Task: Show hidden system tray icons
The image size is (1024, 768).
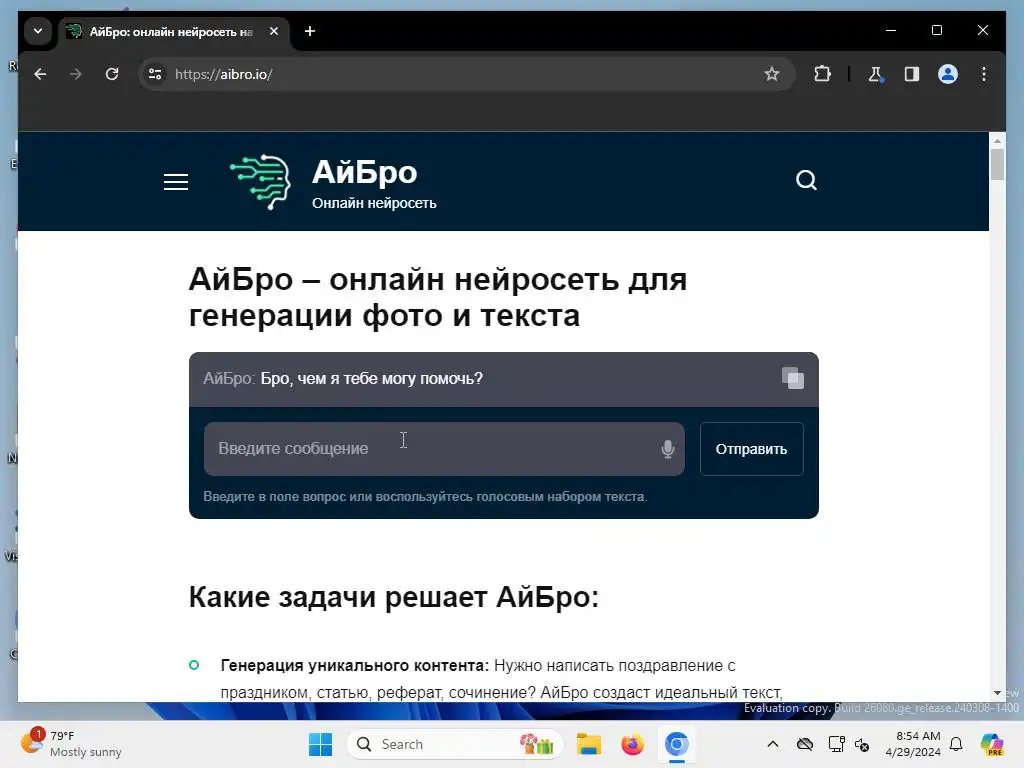Action: click(773, 744)
